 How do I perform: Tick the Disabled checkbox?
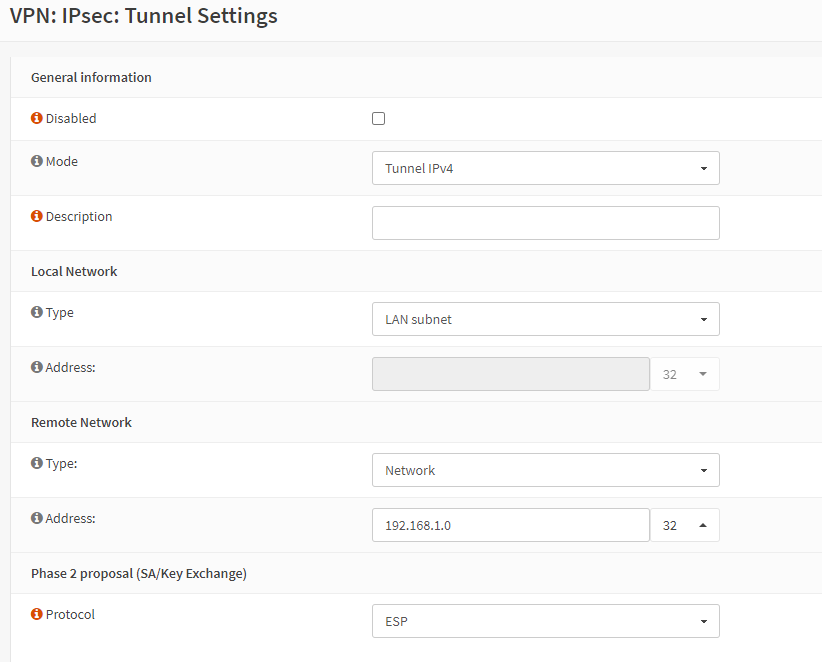[378, 119]
